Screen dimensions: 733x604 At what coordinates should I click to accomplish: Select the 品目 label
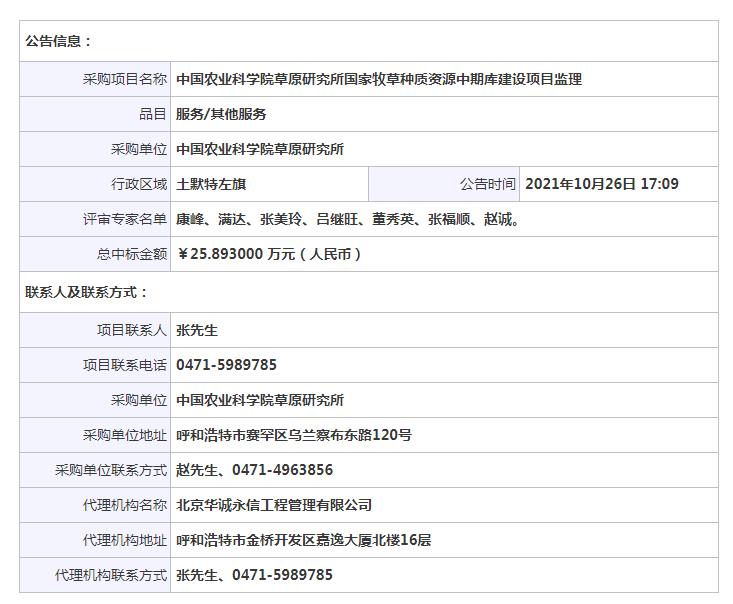pyautogui.click(x=153, y=114)
